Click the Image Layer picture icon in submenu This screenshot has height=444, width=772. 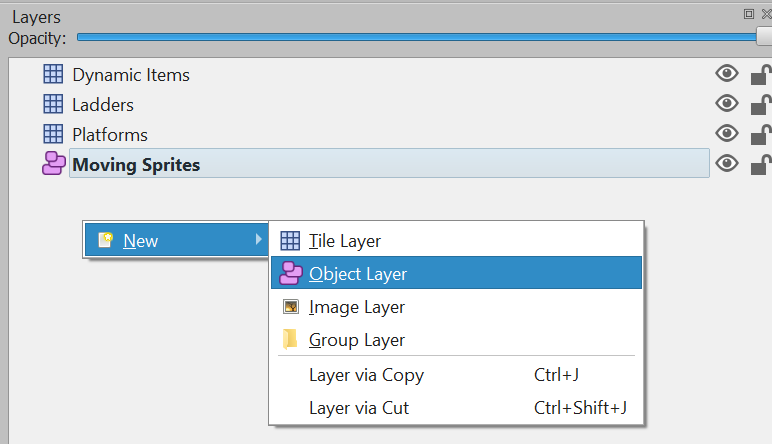291,307
